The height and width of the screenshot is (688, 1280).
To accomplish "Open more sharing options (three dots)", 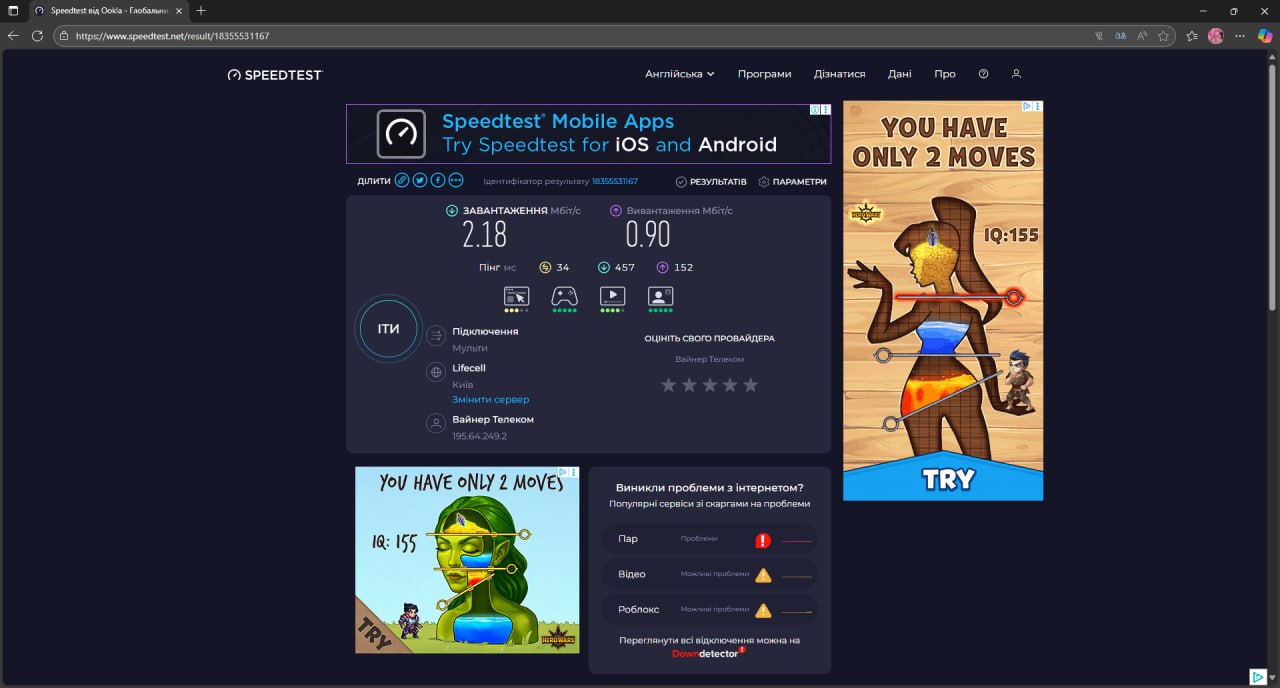I will click(456, 181).
